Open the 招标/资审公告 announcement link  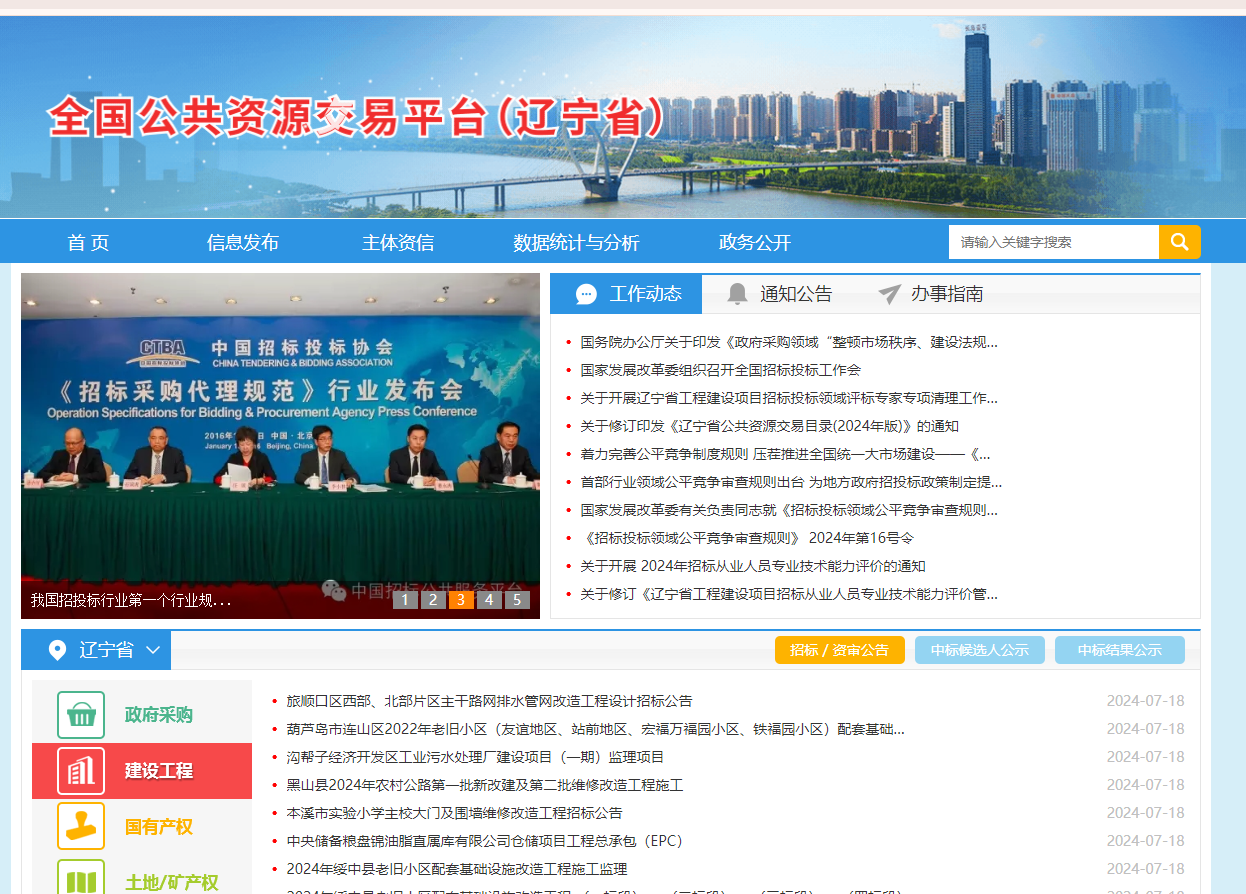pyautogui.click(x=840, y=649)
